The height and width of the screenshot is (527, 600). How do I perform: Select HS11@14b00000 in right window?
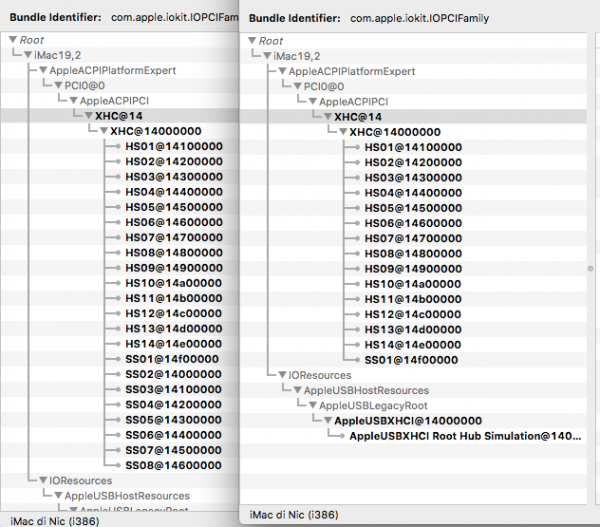[413, 299]
